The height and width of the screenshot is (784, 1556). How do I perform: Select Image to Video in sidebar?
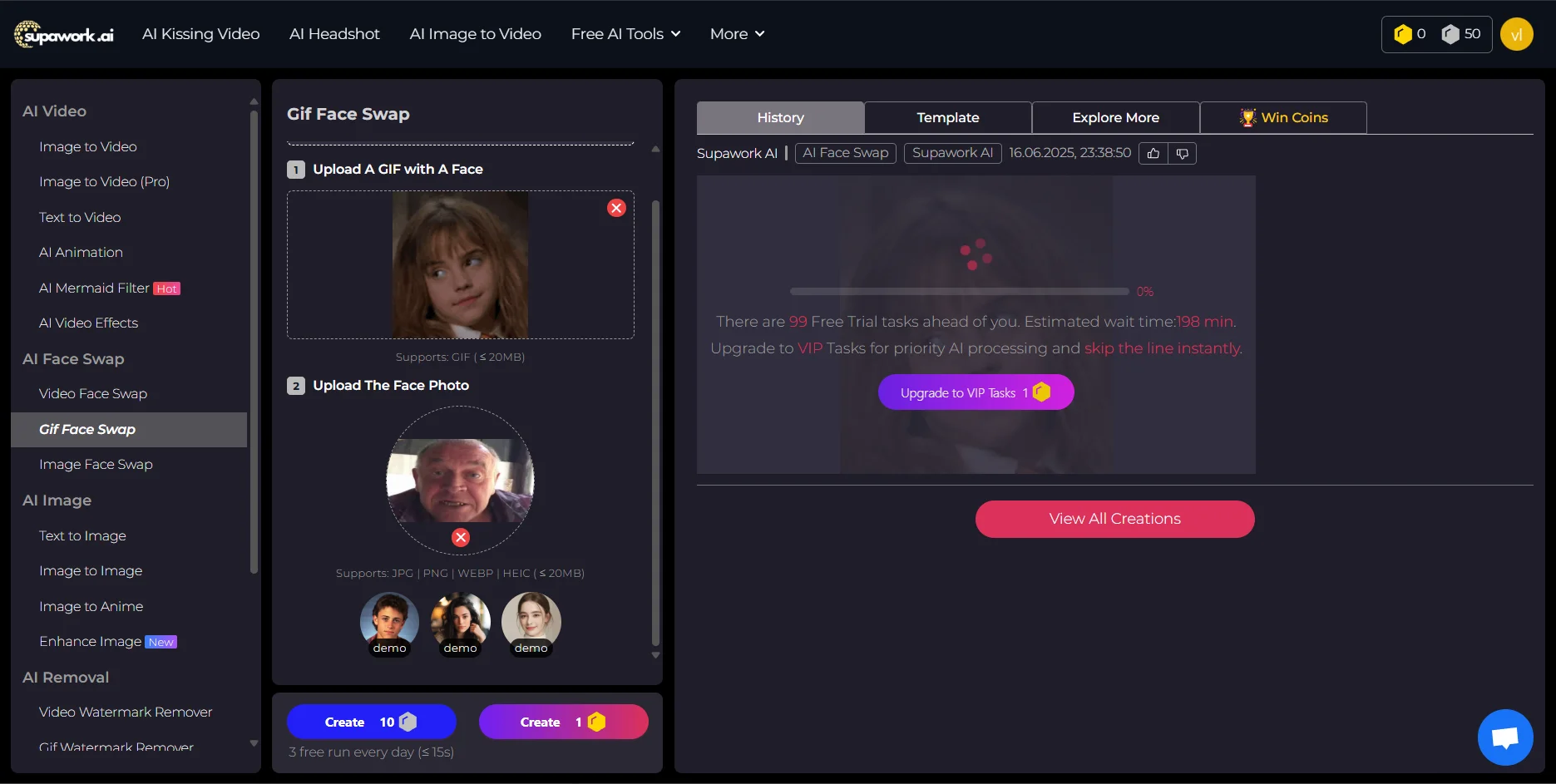tap(88, 146)
